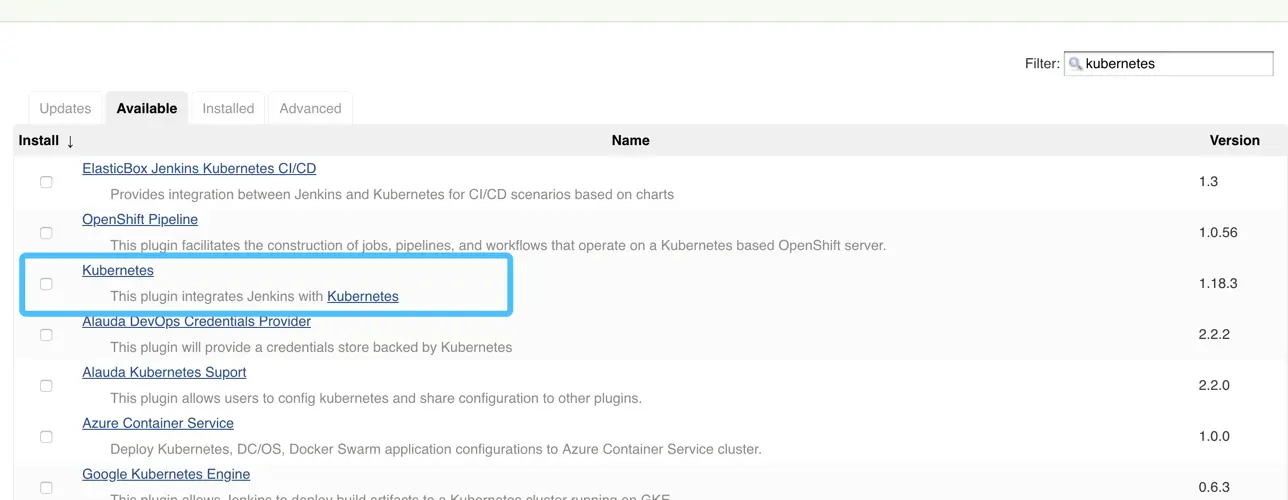Enable the OpenShift Pipeline plugin checkbox
Image resolution: width=1288 pixels, height=500 pixels.
46,233
